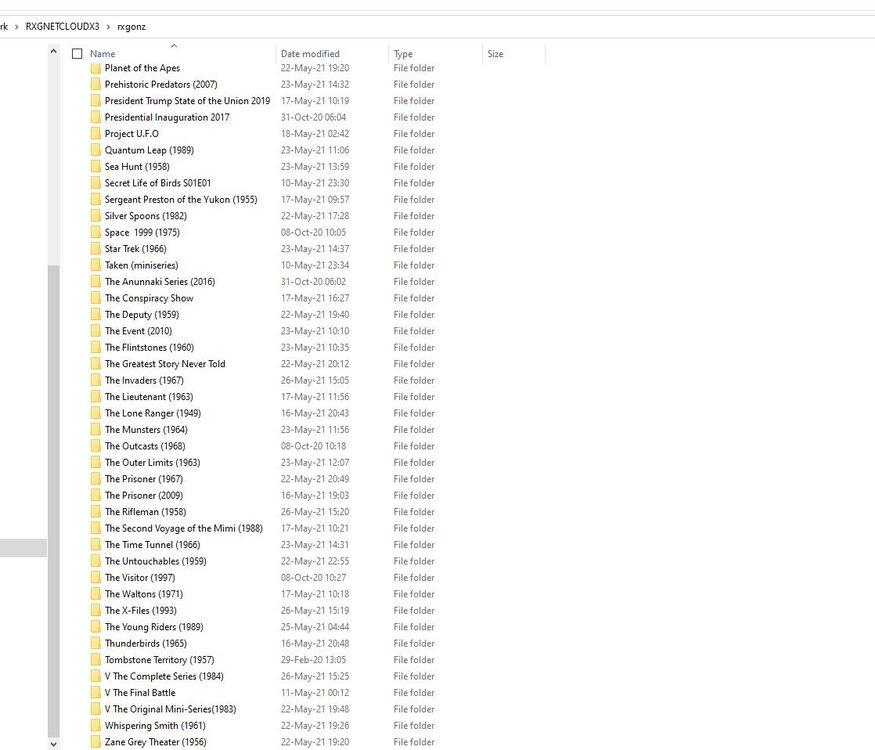Select Sergeant Preston of the Yukon folder icon
The height and width of the screenshot is (750, 875).
coord(96,200)
